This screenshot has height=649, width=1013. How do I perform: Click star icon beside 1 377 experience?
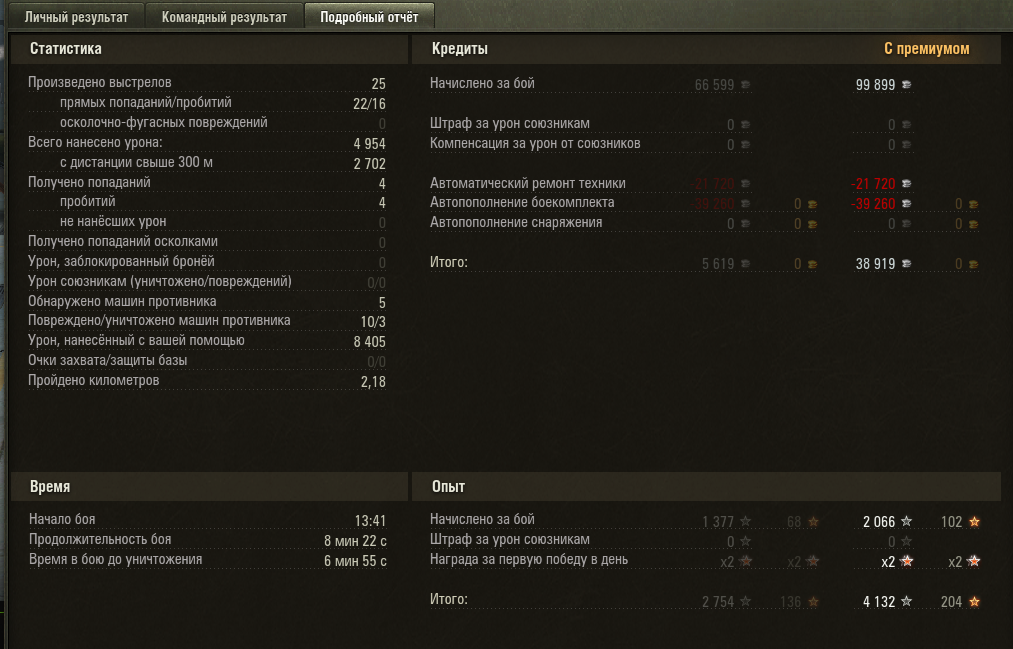[x=746, y=521]
